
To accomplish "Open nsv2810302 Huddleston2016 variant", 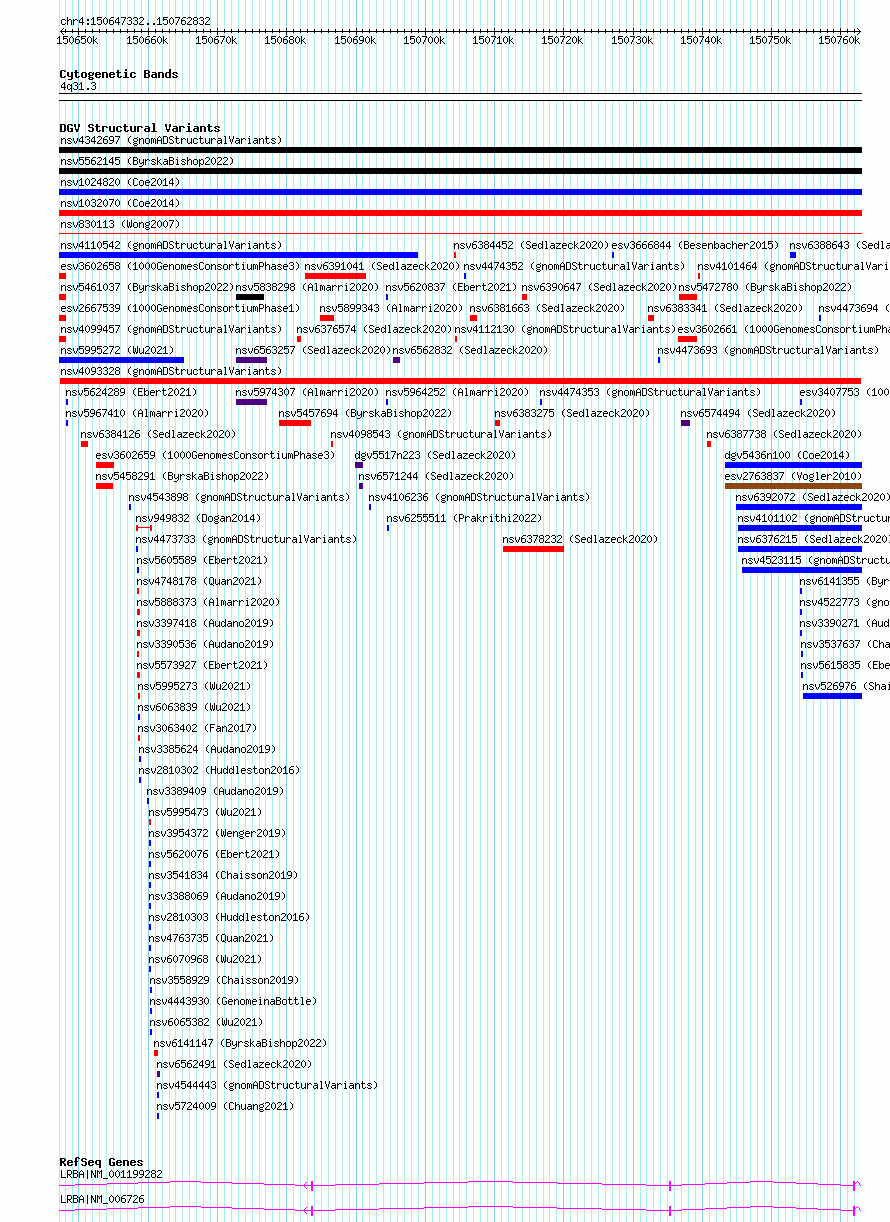I will tap(218, 770).
